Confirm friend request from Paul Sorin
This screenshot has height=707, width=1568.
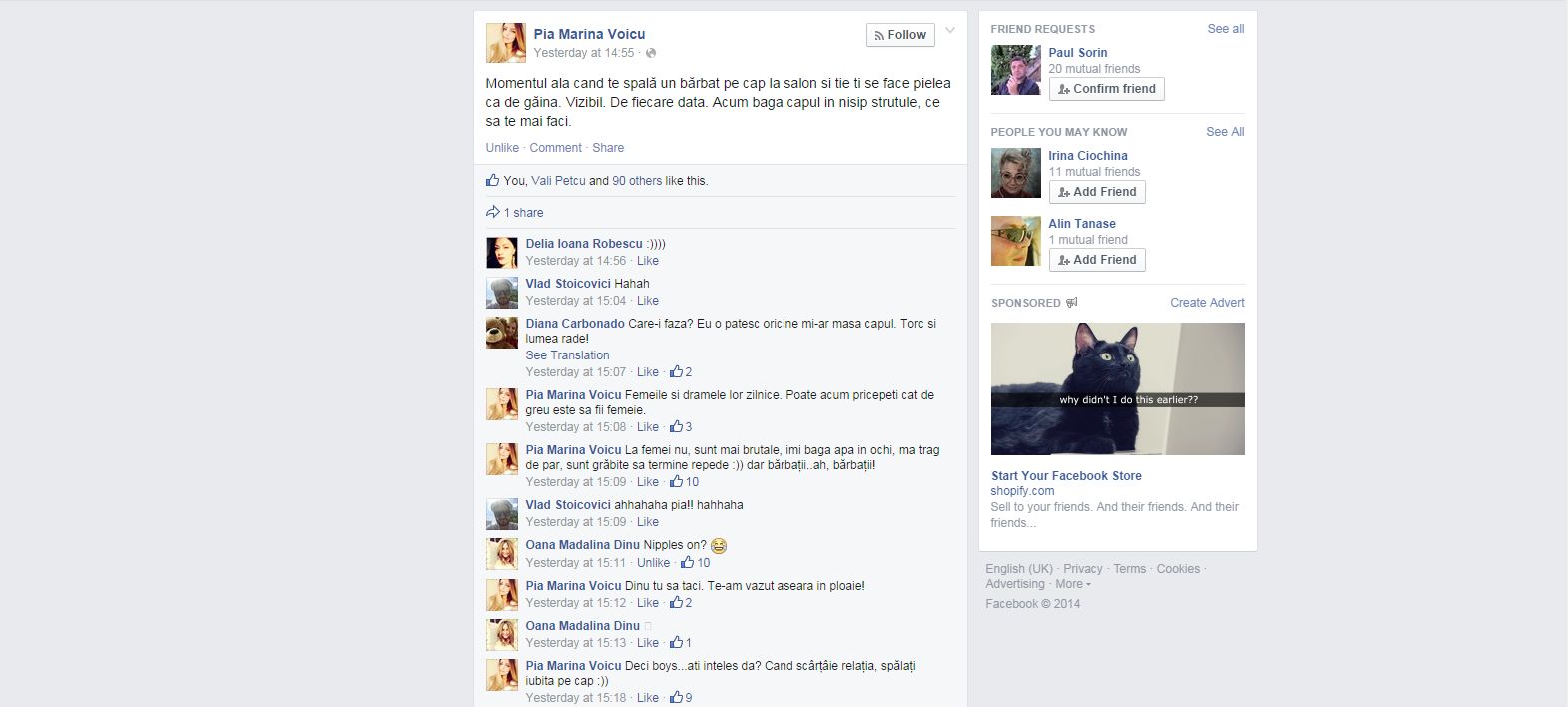coord(1106,89)
